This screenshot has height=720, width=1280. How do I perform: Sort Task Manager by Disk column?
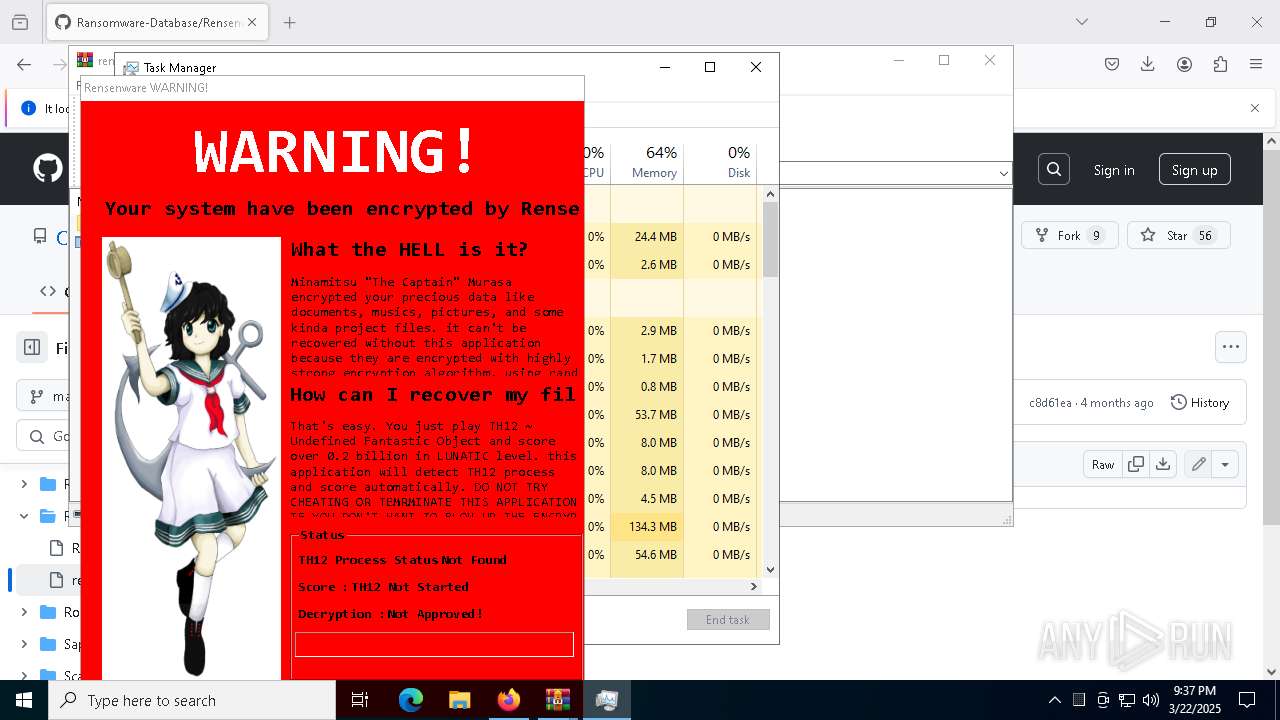point(720,162)
